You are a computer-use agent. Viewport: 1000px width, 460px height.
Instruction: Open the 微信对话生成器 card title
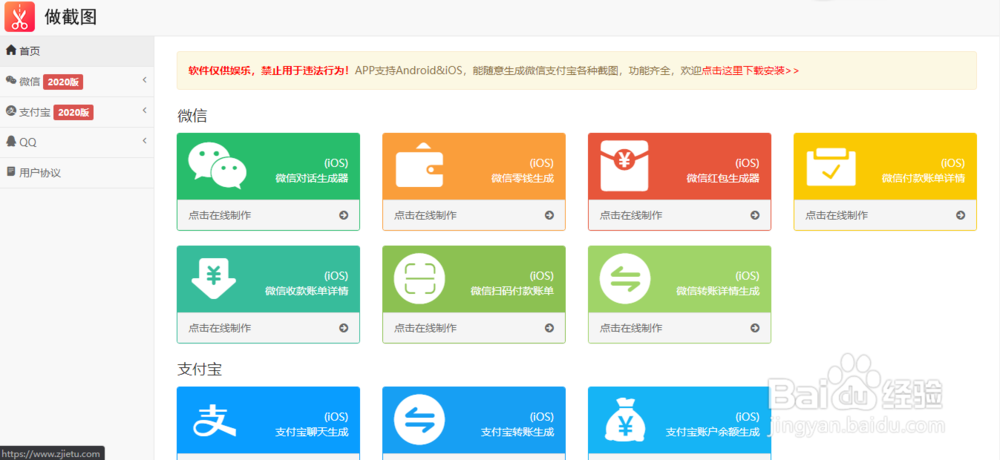312,178
